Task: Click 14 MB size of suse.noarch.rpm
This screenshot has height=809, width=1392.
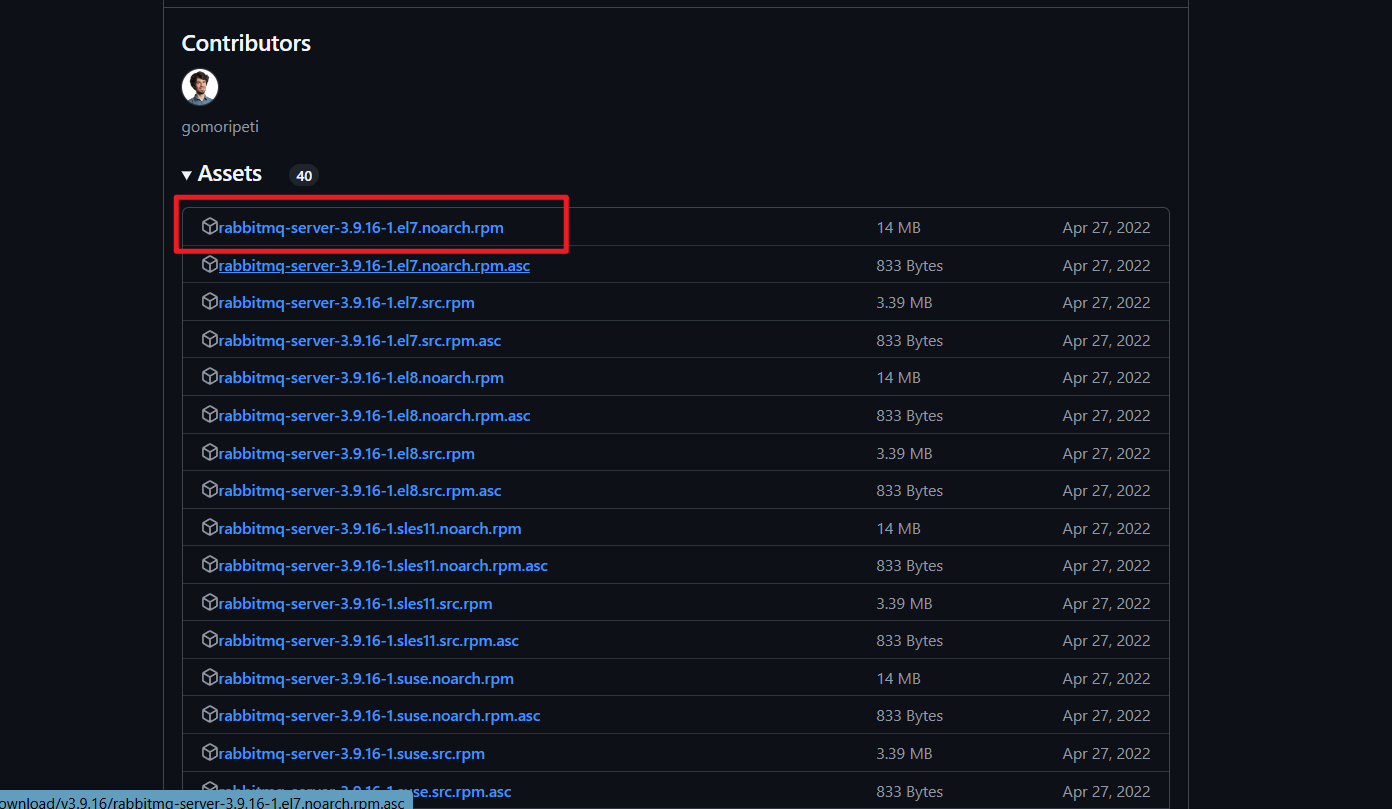Action: [898, 679]
